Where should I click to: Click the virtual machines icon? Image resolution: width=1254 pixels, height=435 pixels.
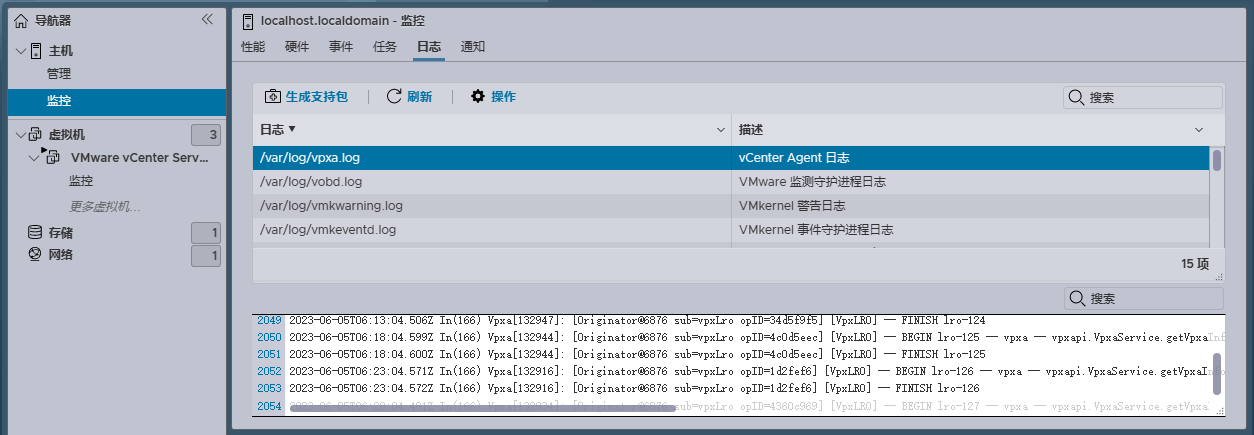(x=37, y=135)
